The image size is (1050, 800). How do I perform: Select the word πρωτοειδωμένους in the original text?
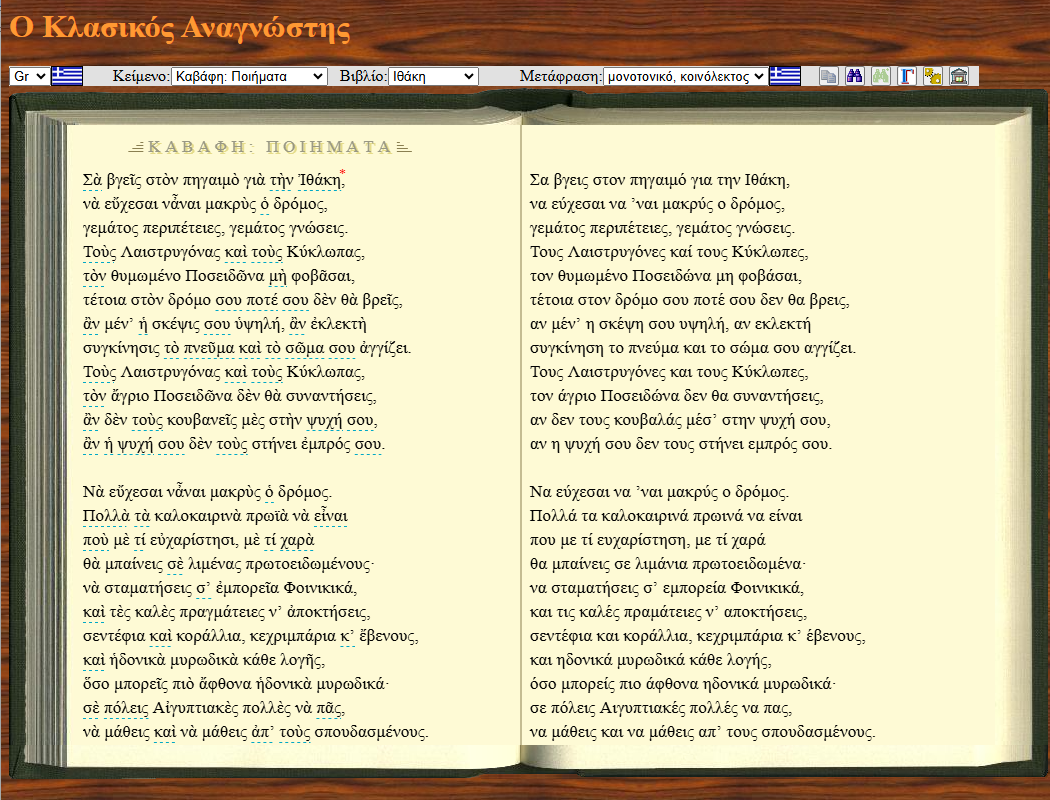[308, 564]
